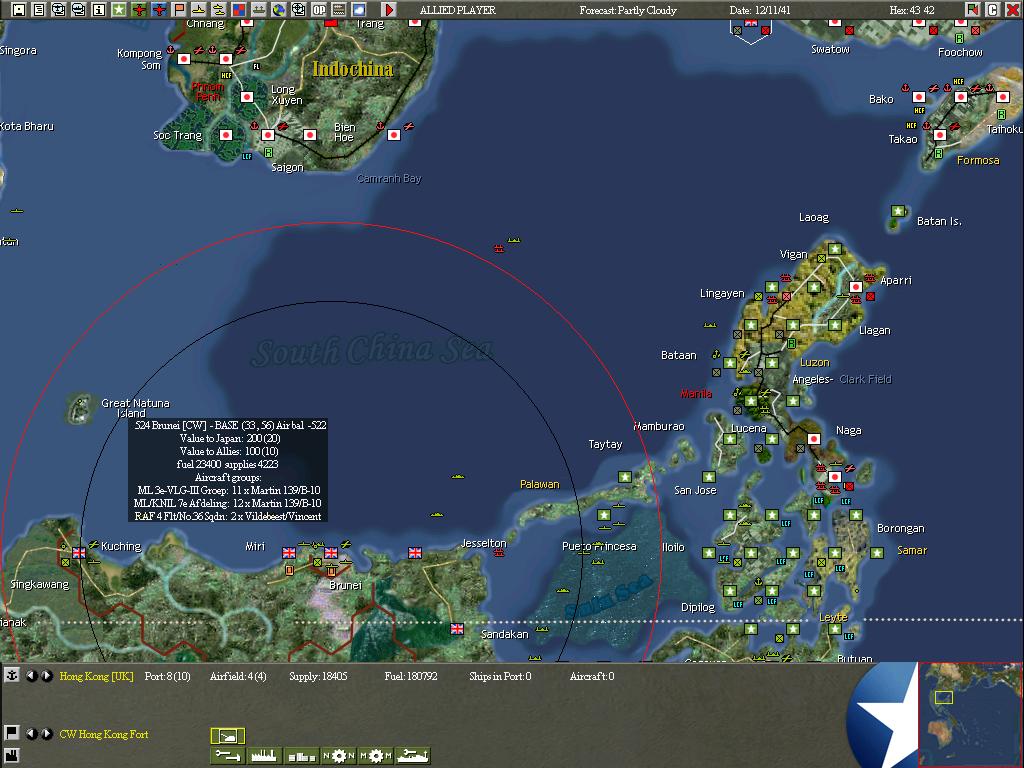Viewport: 1024px width, 768px height.
Task: Click the 'ALLIED PLAYER' label
Action: pyautogui.click(x=458, y=10)
